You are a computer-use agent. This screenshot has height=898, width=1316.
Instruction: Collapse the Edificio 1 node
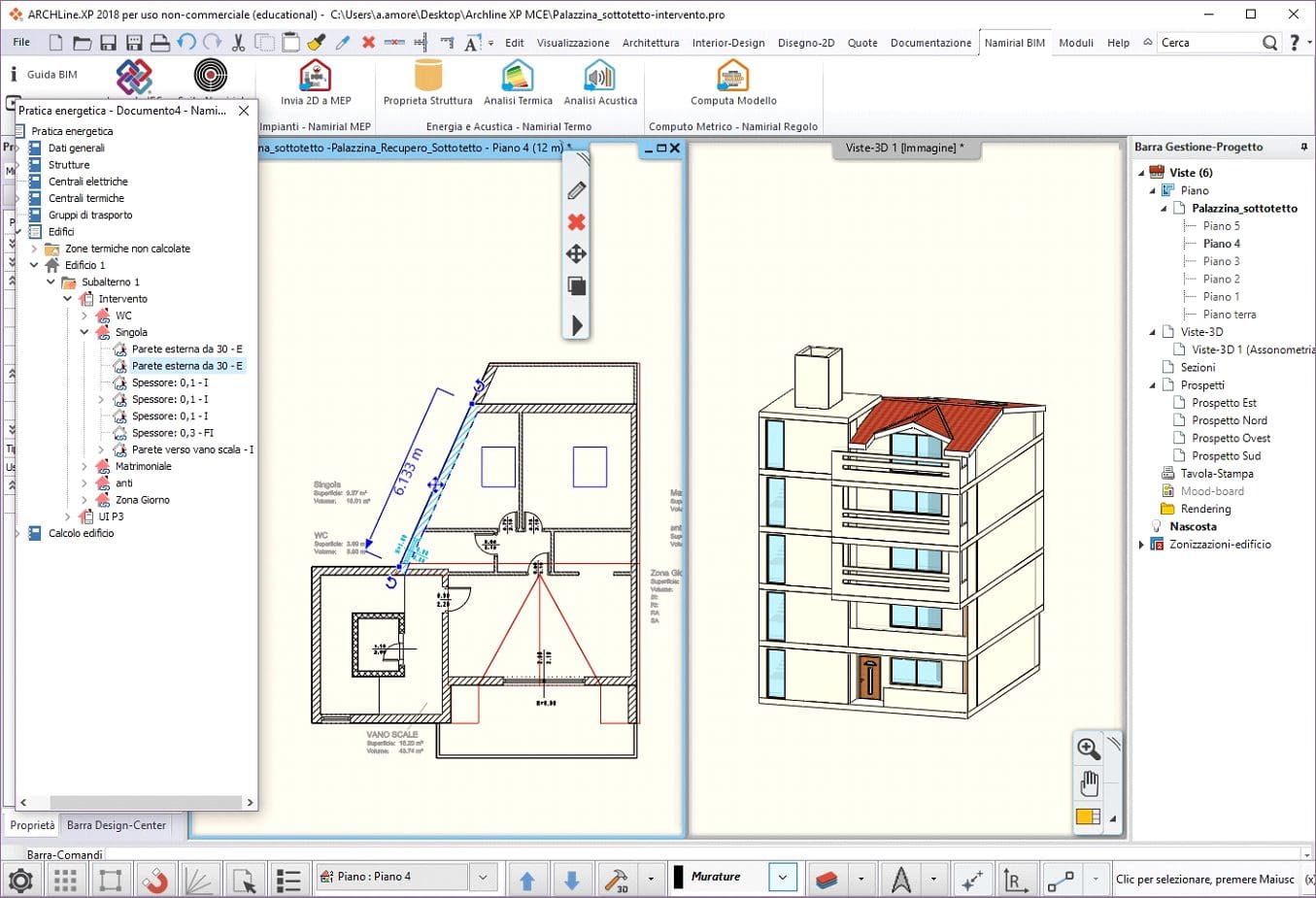tap(34, 265)
